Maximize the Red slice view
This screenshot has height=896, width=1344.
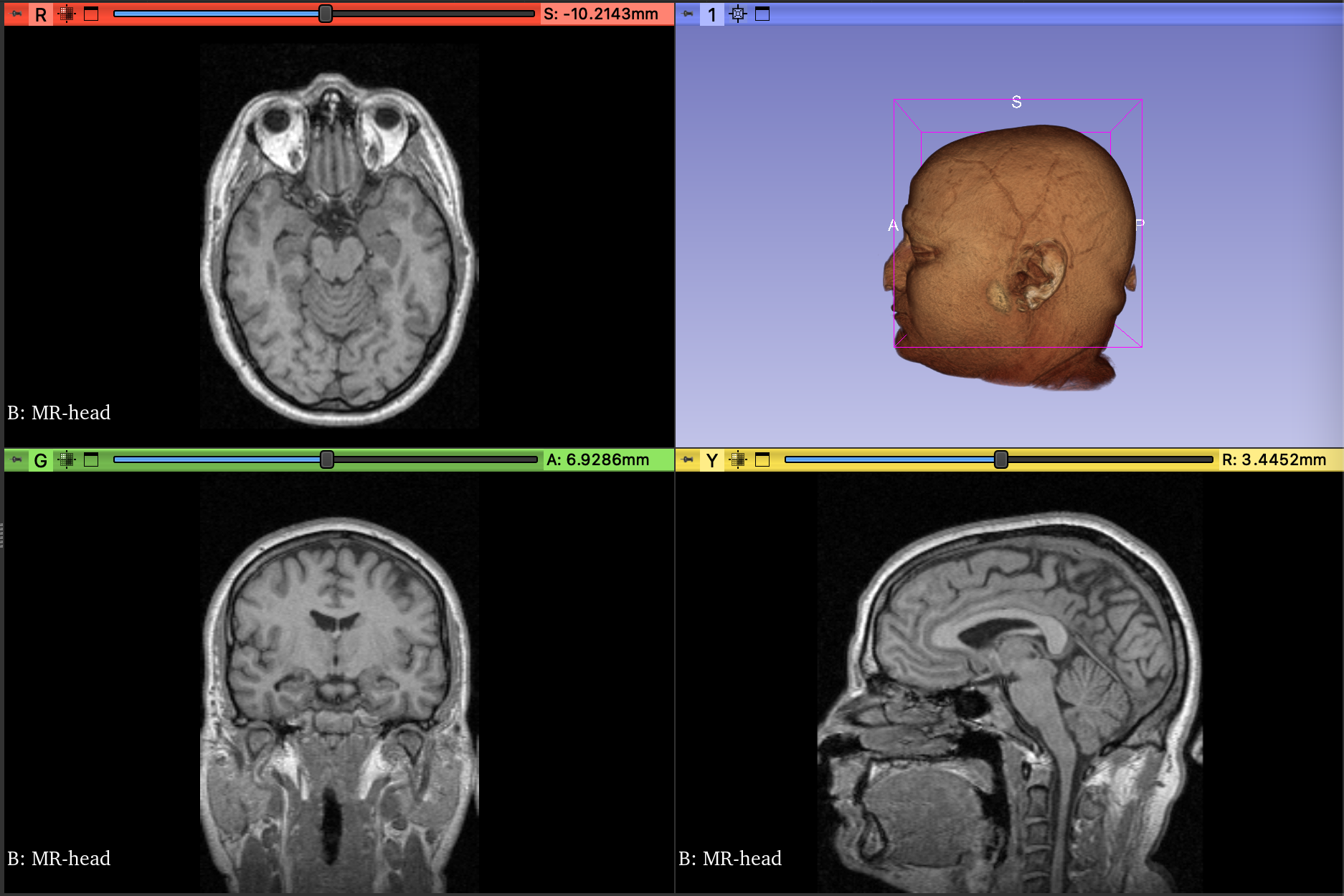tap(91, 14)
